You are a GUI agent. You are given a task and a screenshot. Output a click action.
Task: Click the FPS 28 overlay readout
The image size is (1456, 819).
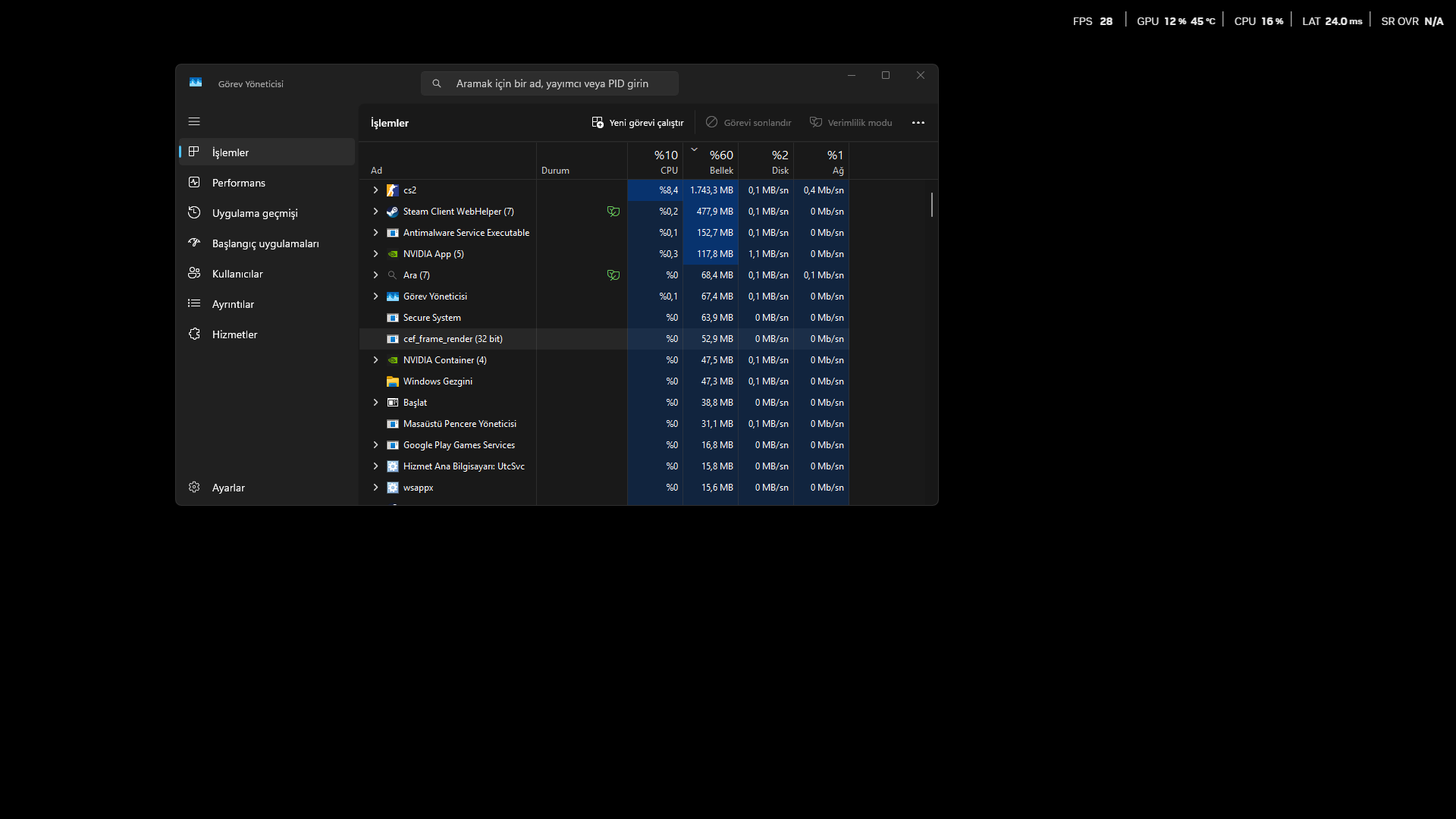point(1093,21)
